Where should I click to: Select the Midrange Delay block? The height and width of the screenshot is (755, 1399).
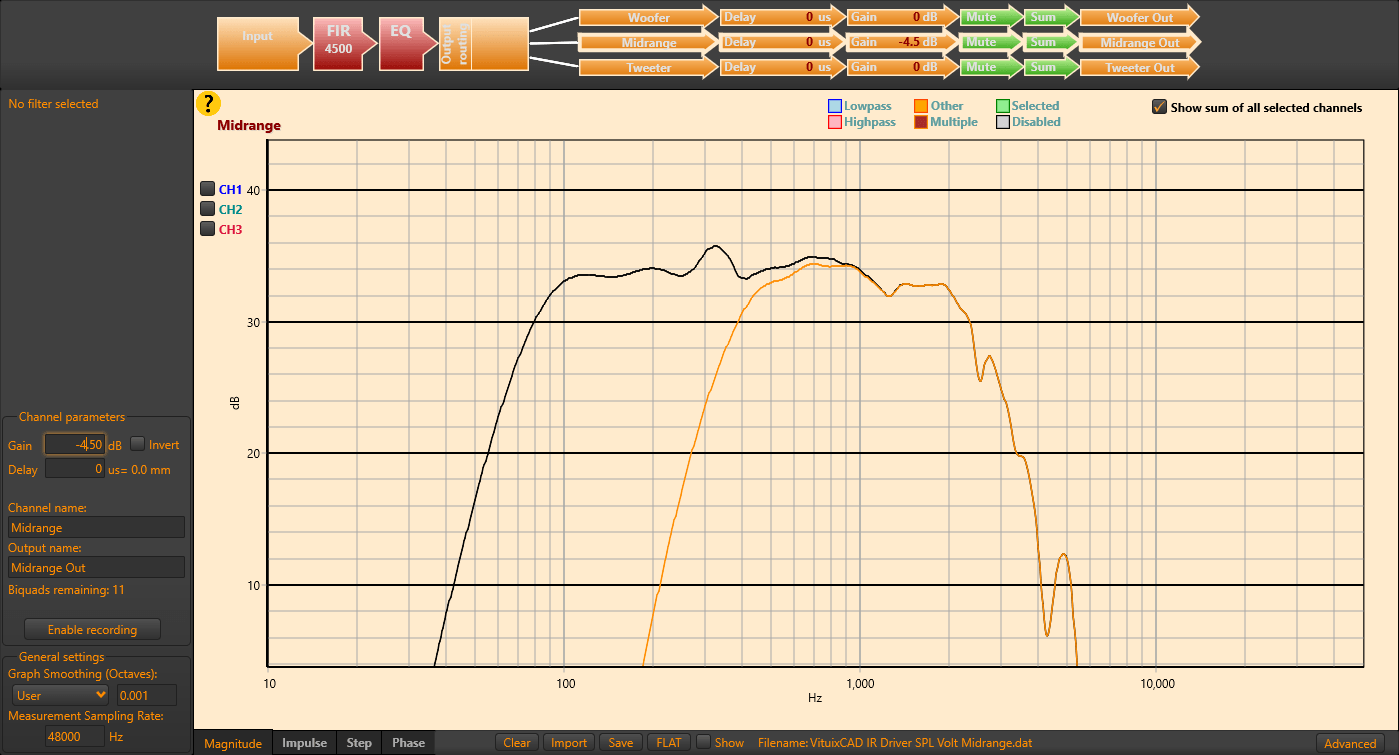(x=783, y=42)
